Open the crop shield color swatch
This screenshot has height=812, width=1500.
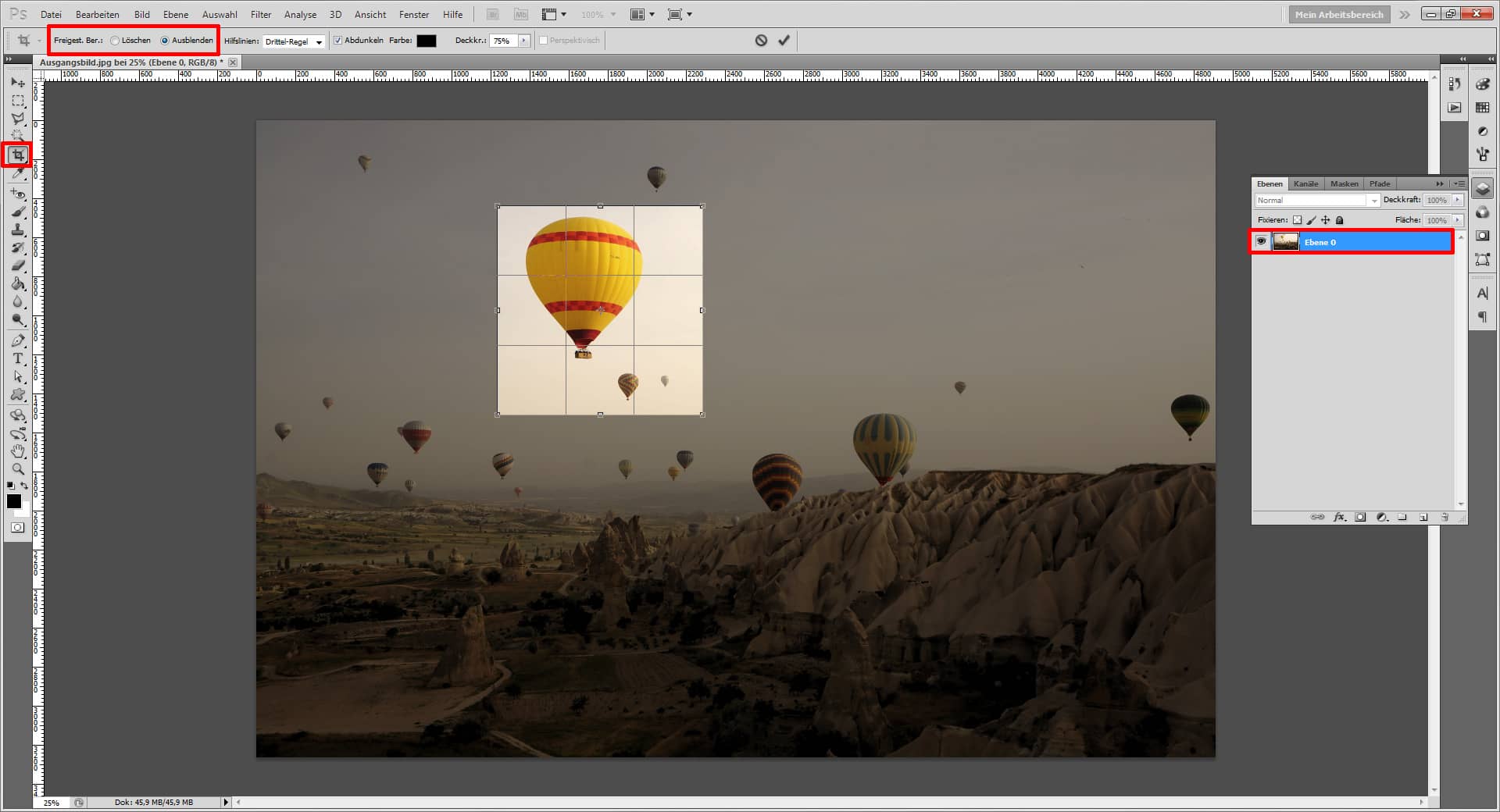(426, 40)
